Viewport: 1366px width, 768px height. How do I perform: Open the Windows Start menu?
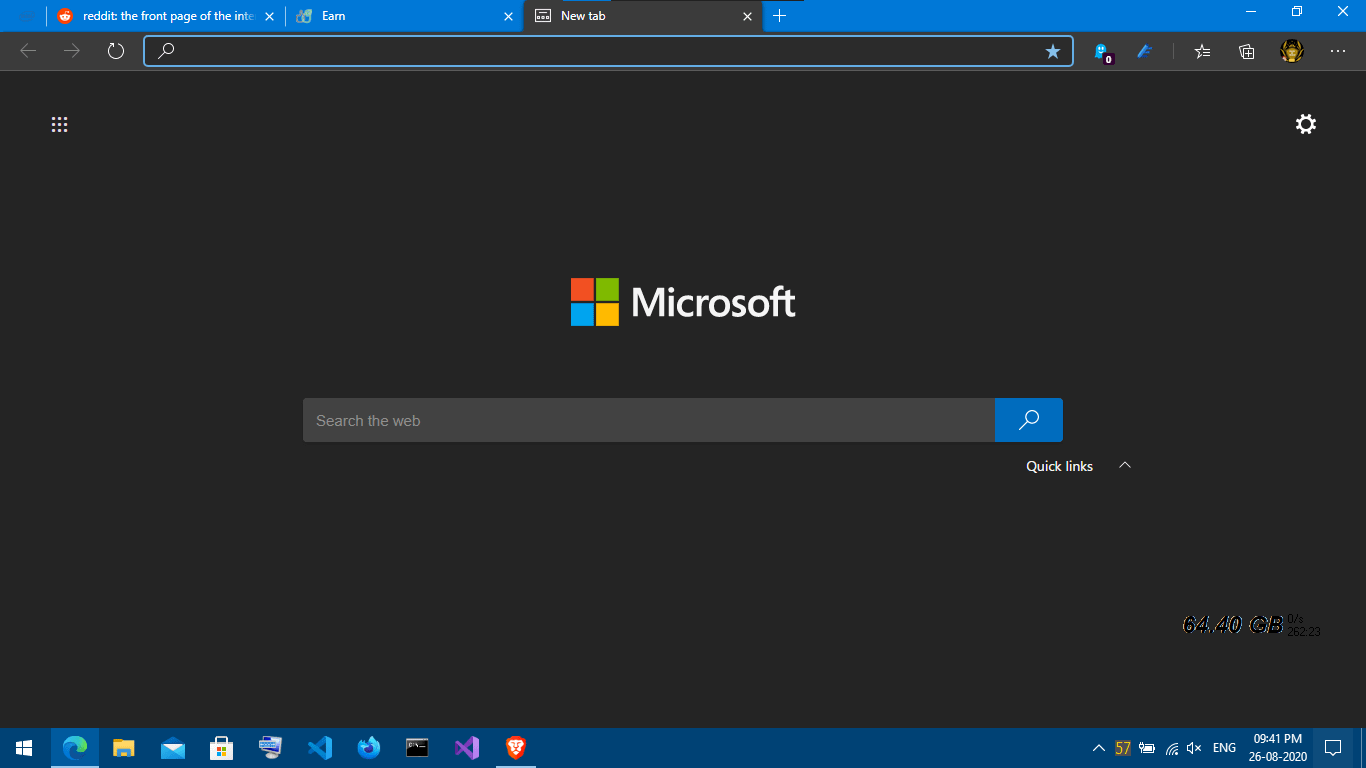[24, 747]
